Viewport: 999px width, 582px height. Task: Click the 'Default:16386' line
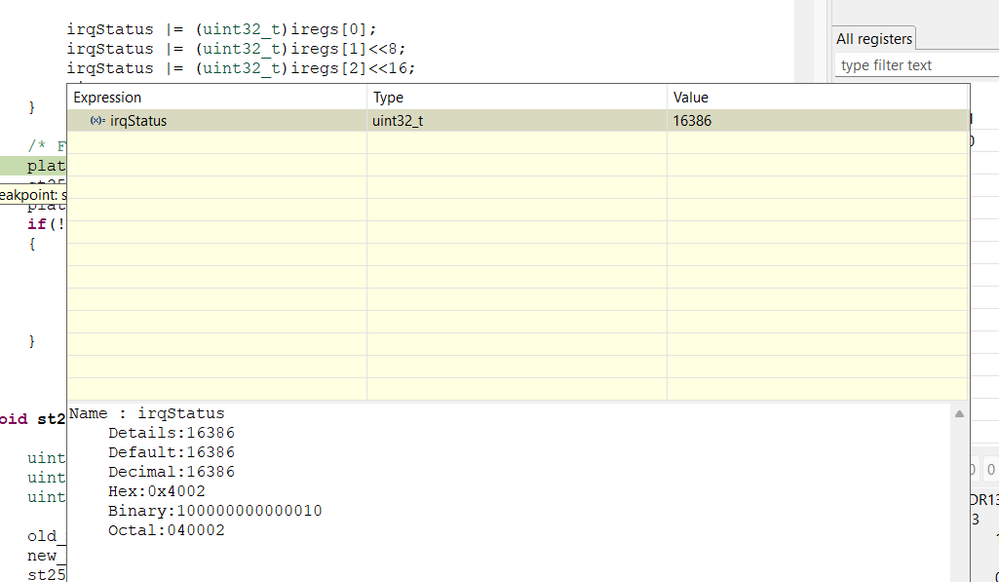pos(171,452)
